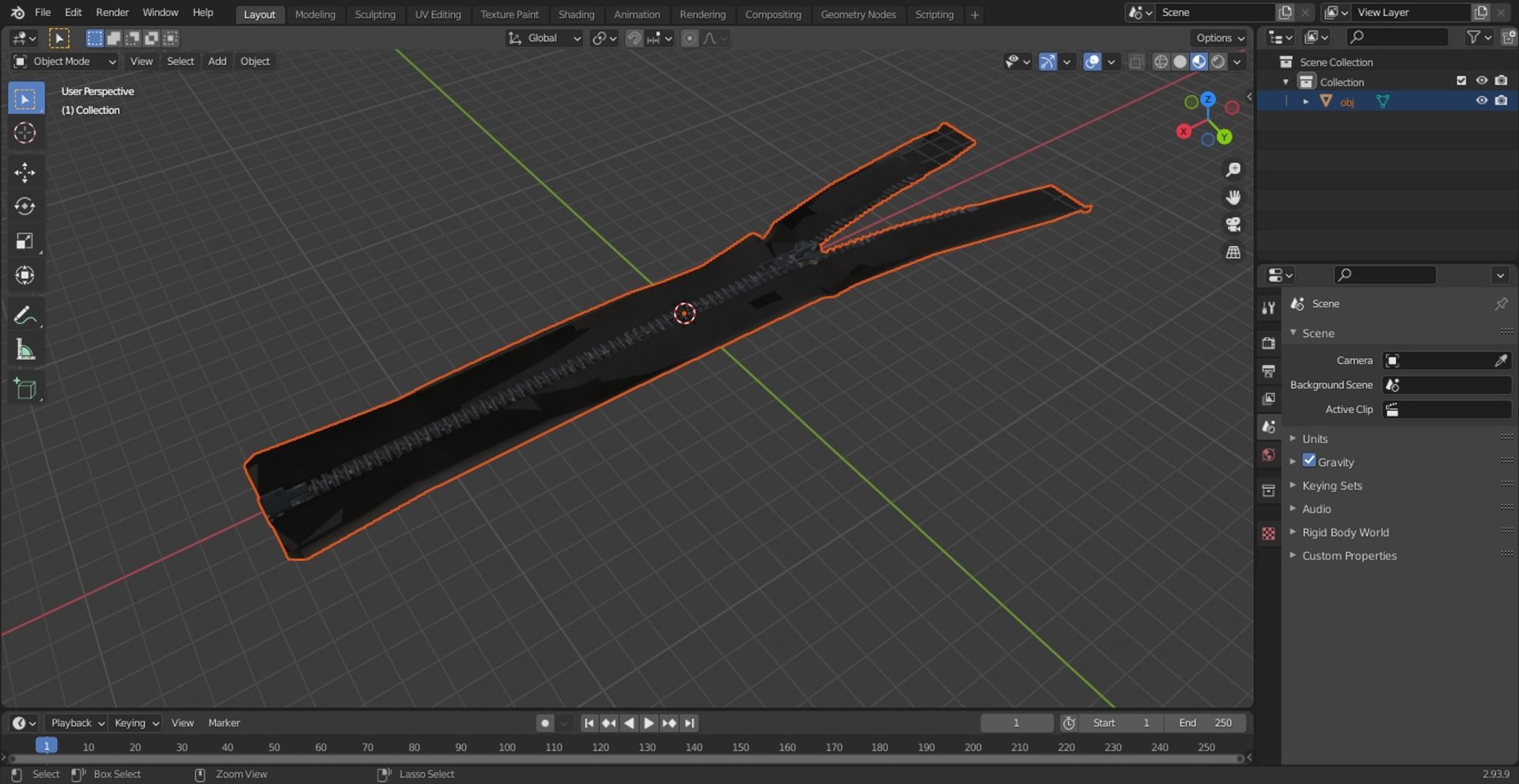Expand the obj item in outliner
The image size is (1519, 784).
pos(1305,101)
